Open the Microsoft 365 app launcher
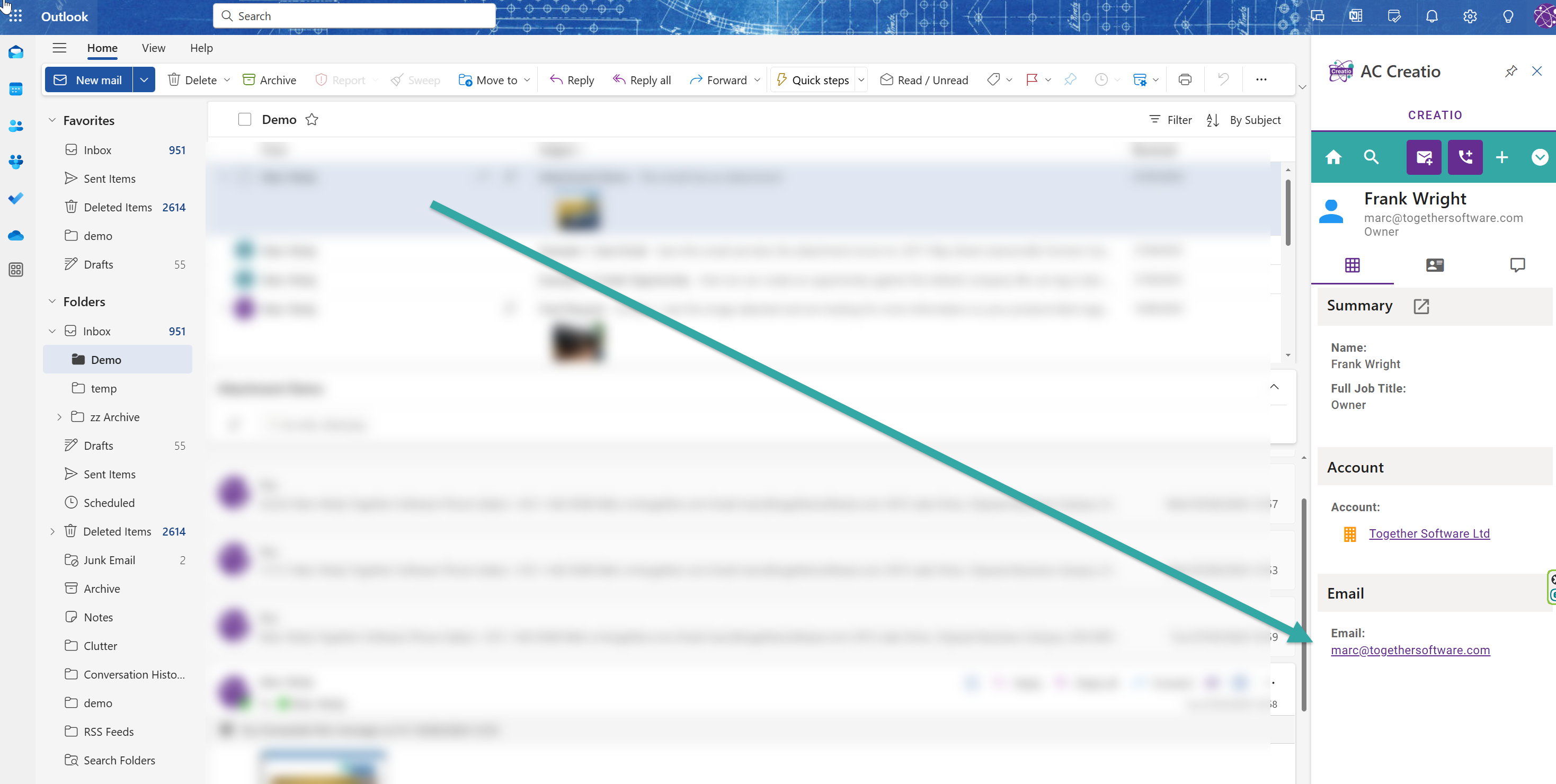The width and height of the screenshot is (1556, 784). coord(16,16)
